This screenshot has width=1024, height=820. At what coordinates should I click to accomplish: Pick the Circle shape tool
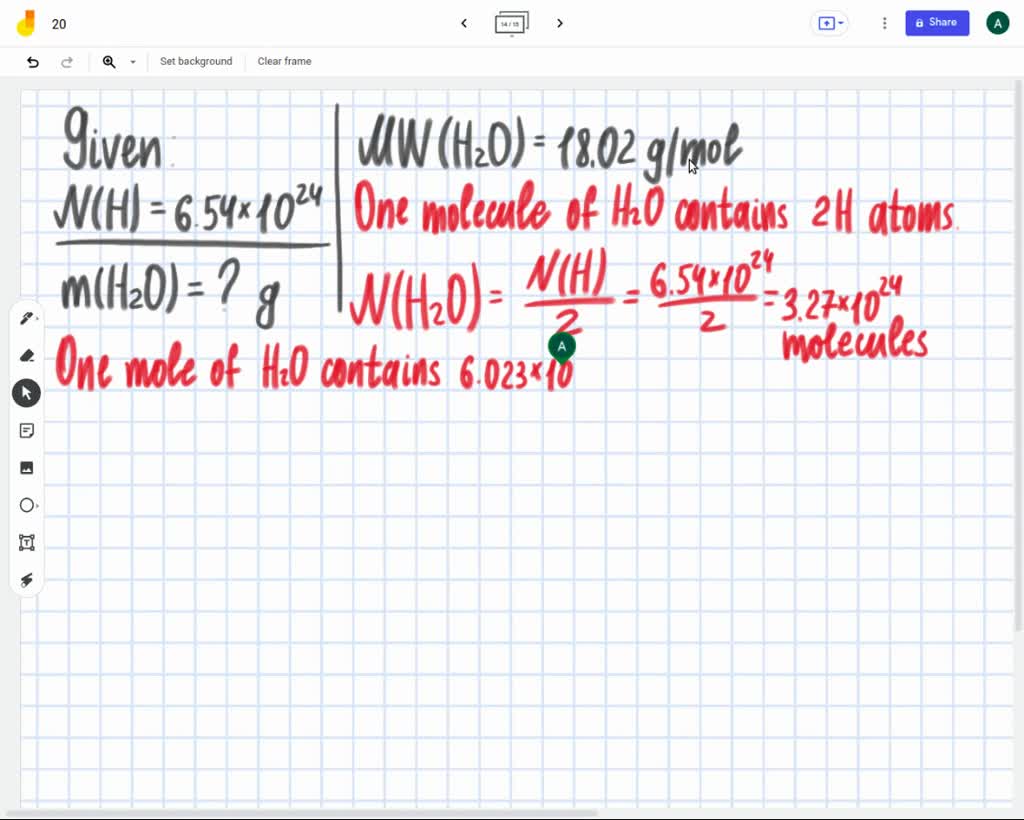click(x=25, y=505)
